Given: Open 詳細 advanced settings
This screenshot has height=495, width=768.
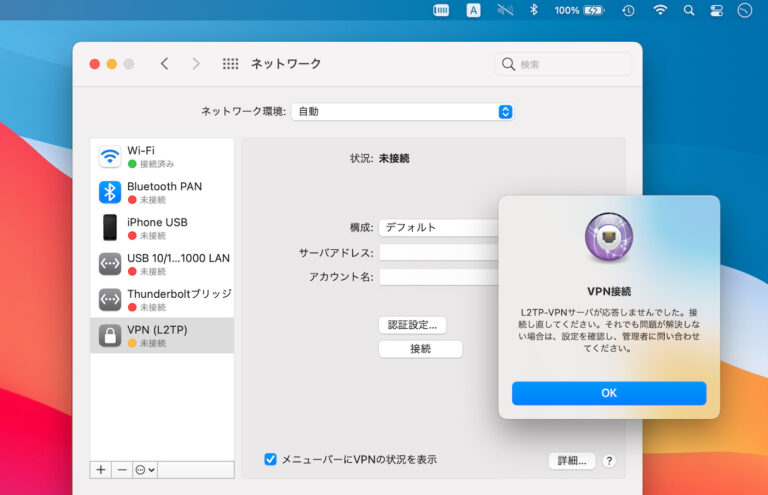Looking at the screenshot, I should 572,460.
